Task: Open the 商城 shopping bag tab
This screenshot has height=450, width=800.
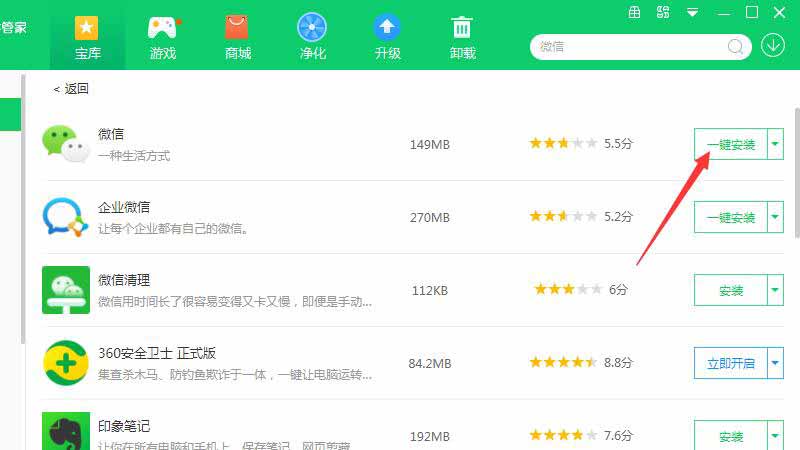Action: coord(237,37)
